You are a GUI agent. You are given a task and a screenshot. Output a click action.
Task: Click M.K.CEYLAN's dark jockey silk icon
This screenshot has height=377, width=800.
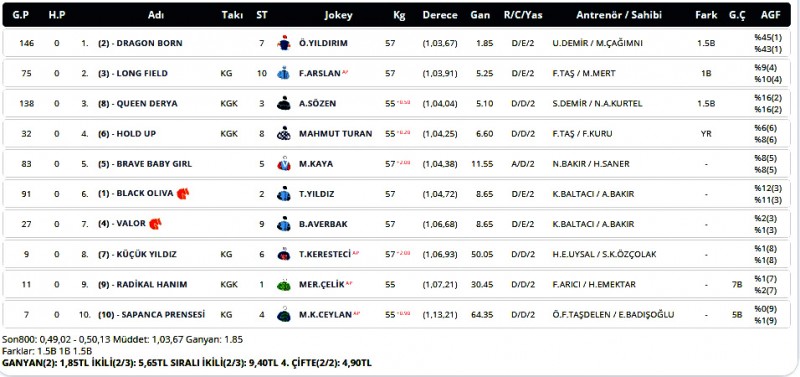pos(284,315)
